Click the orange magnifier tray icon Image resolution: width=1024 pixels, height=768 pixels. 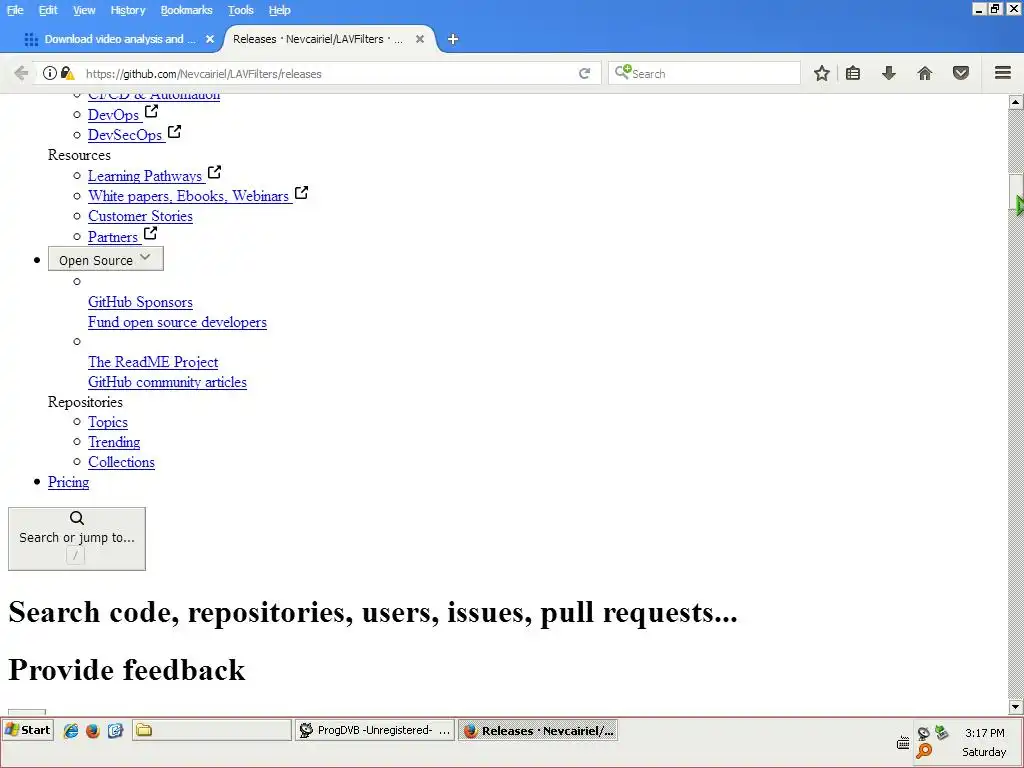[x=924, y=751]
